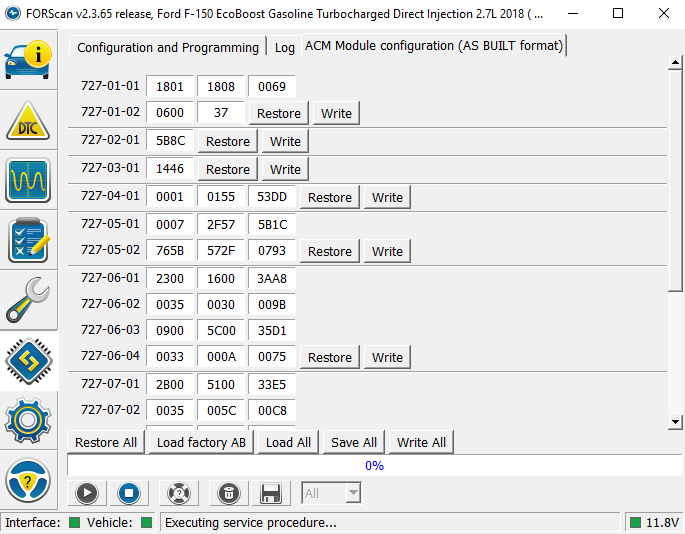The width and height of the screenshot is (685, 534).
Task: Click the Load factory AB button
Action: tap(201, 442)
